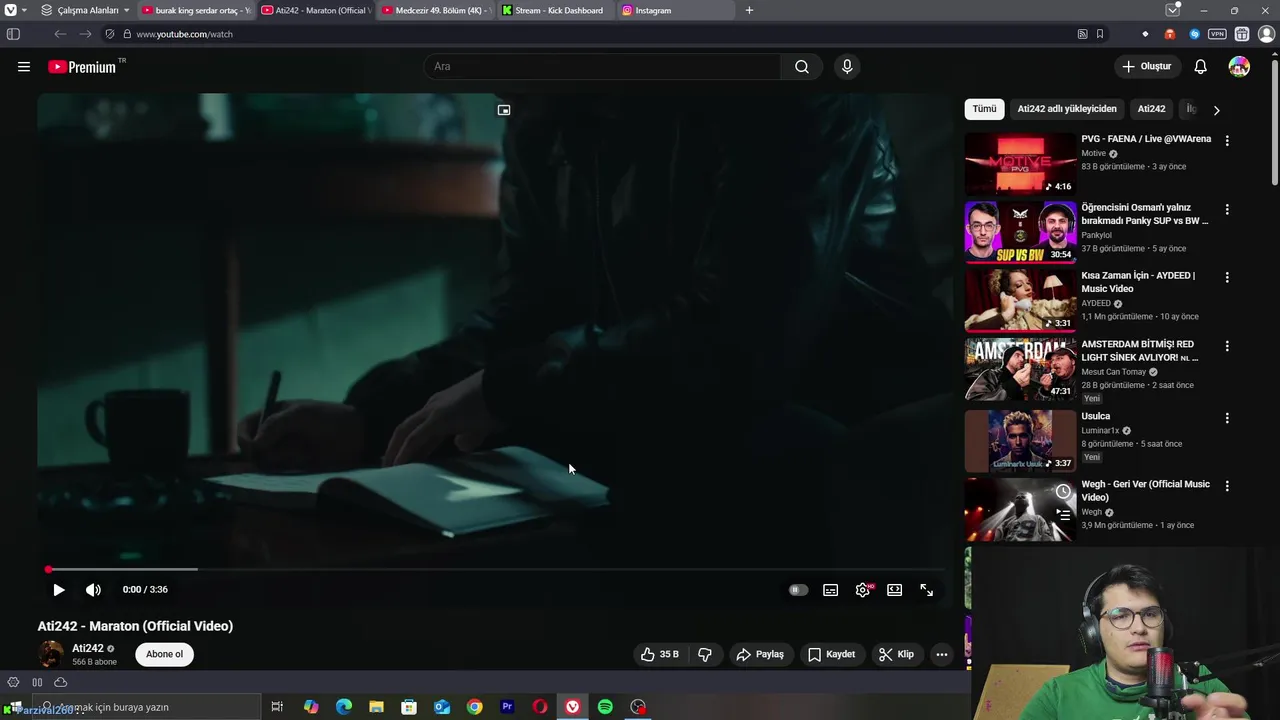
Task: Open the Mesut Can Tomay channel name
Action: 1114,372
